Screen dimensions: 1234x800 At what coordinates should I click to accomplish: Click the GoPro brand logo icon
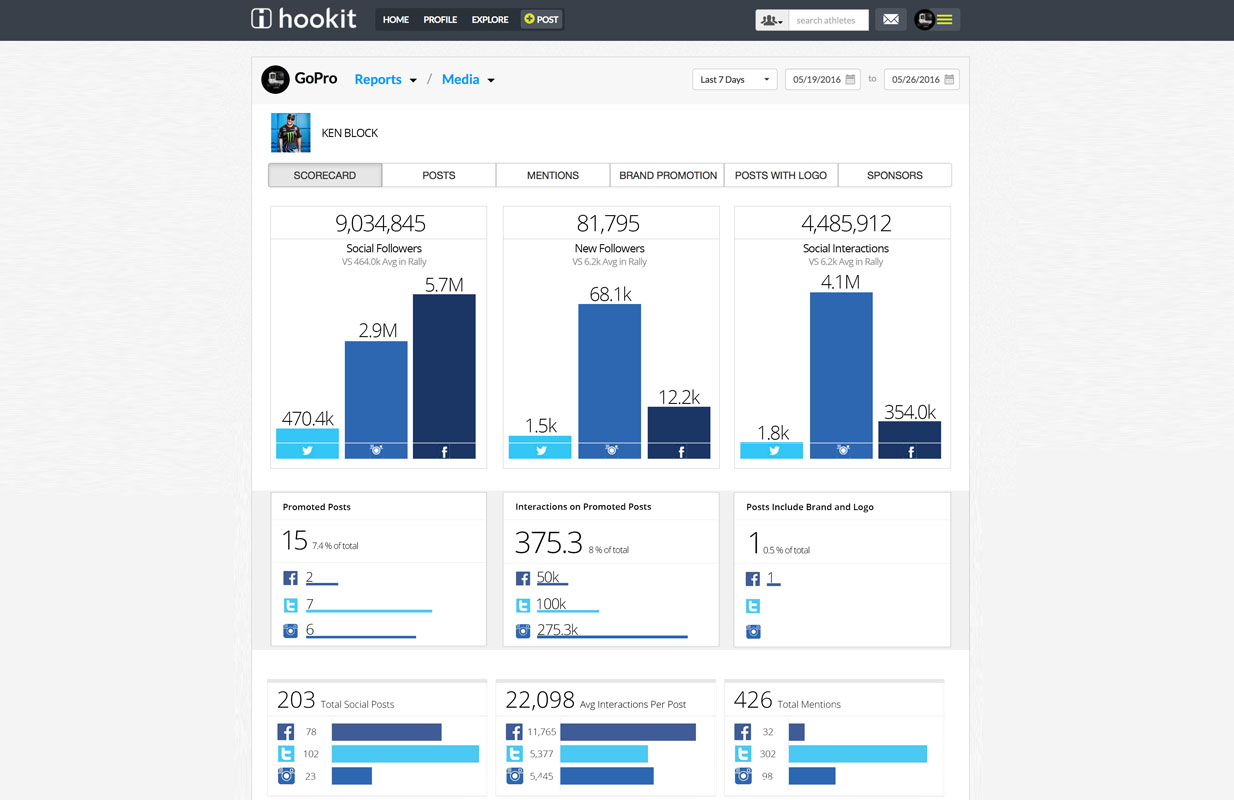point(275,79)
